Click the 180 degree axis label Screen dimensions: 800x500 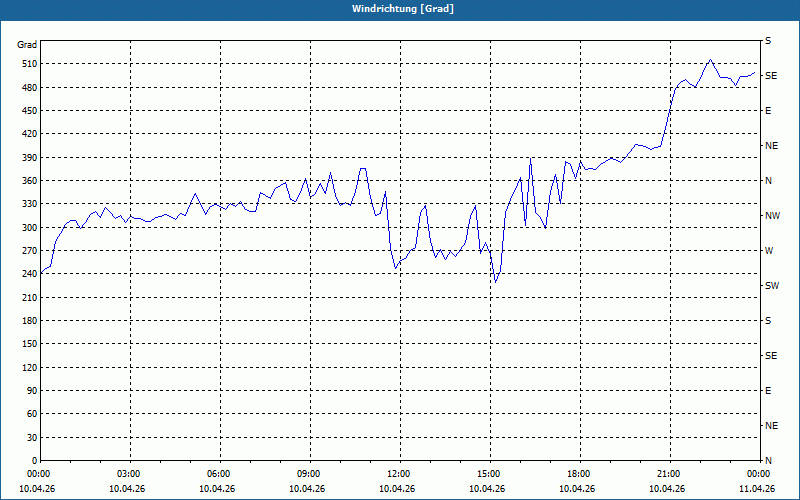(30, 320)
